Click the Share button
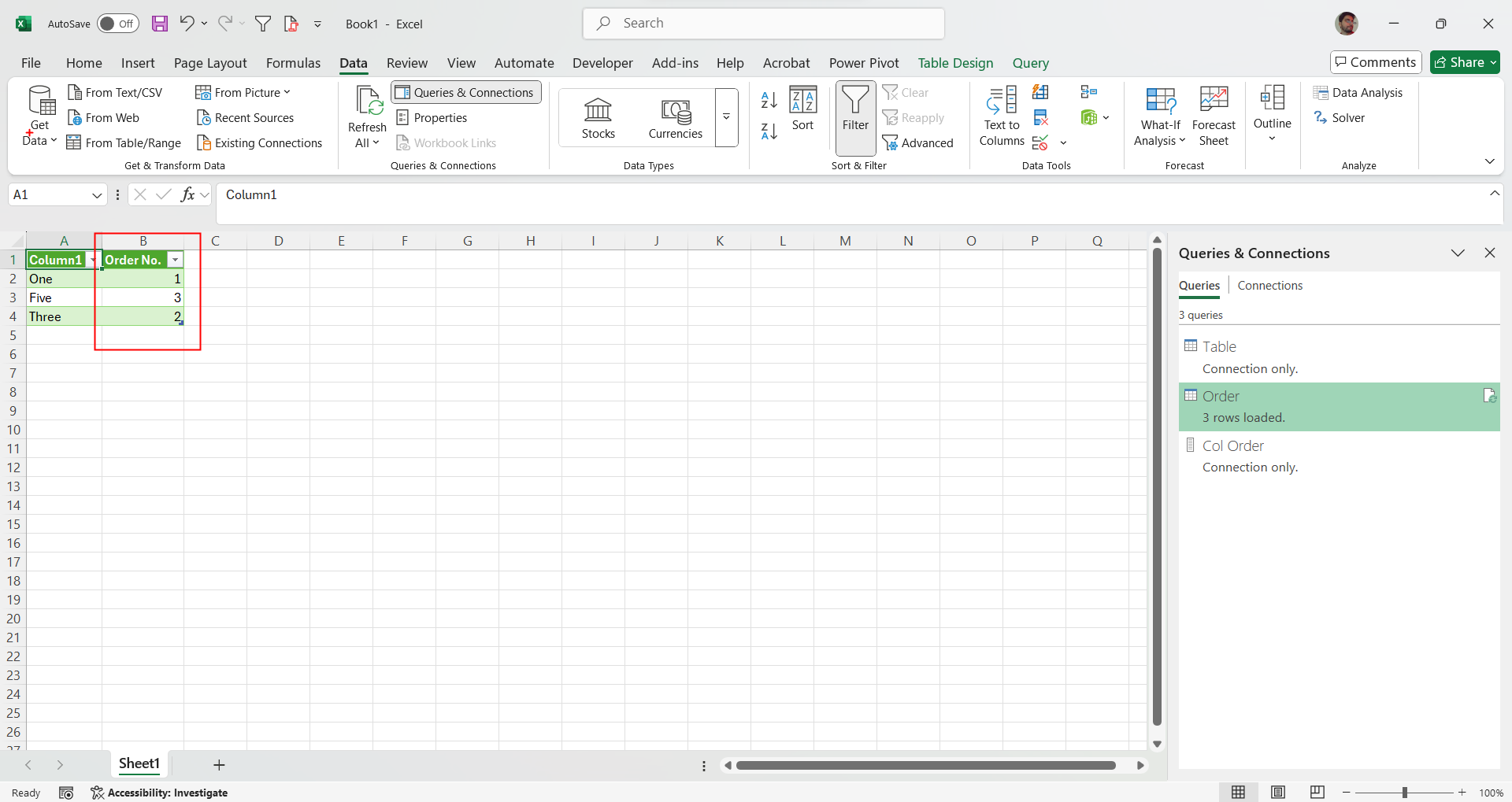1512x802 pixels. (x=1465, y=62)
